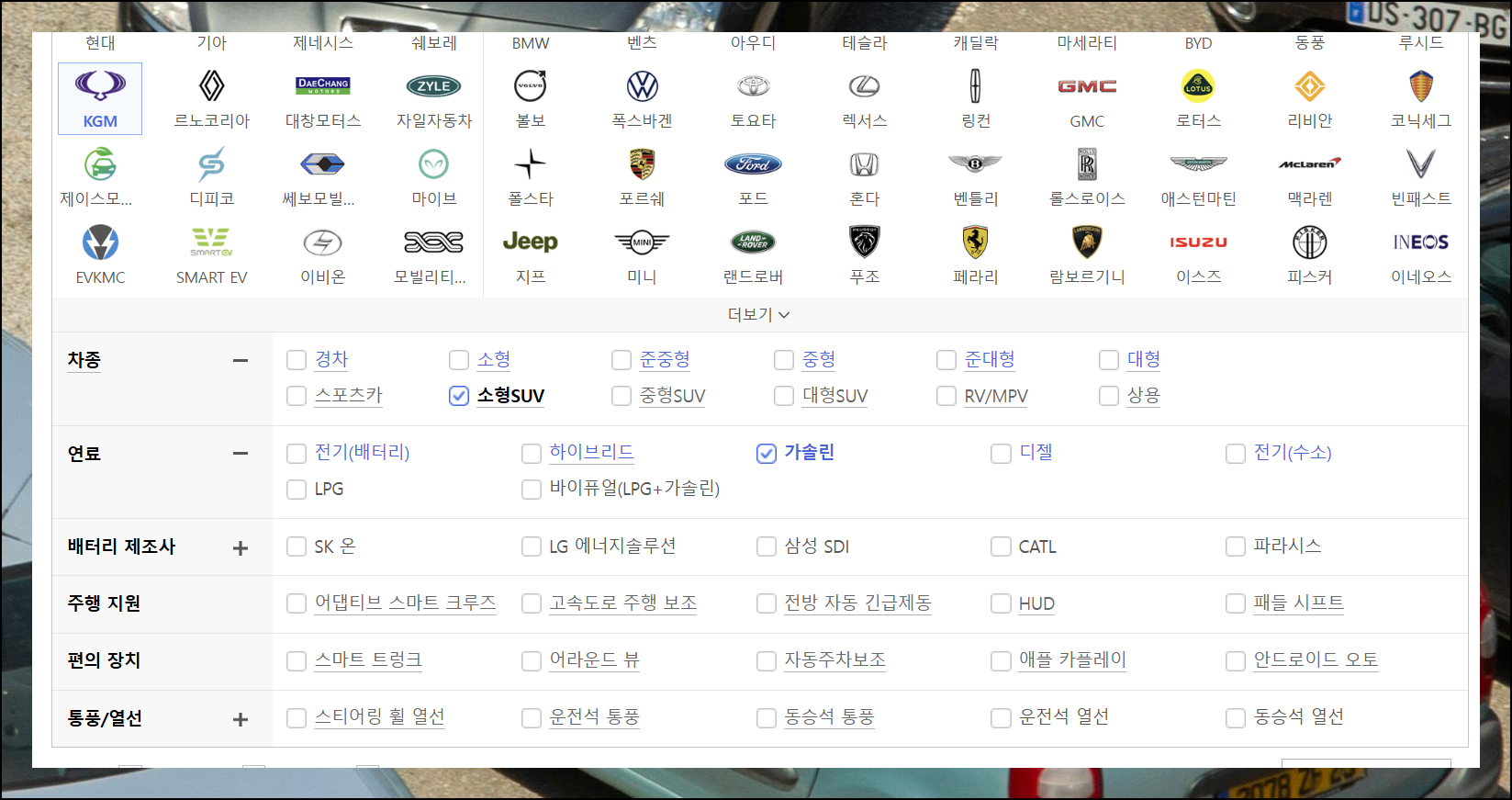Choose the Volkswagen (폭스바겐) logo
The width and height of the screenshot is (1512, 800).
(x=643, y=86)
